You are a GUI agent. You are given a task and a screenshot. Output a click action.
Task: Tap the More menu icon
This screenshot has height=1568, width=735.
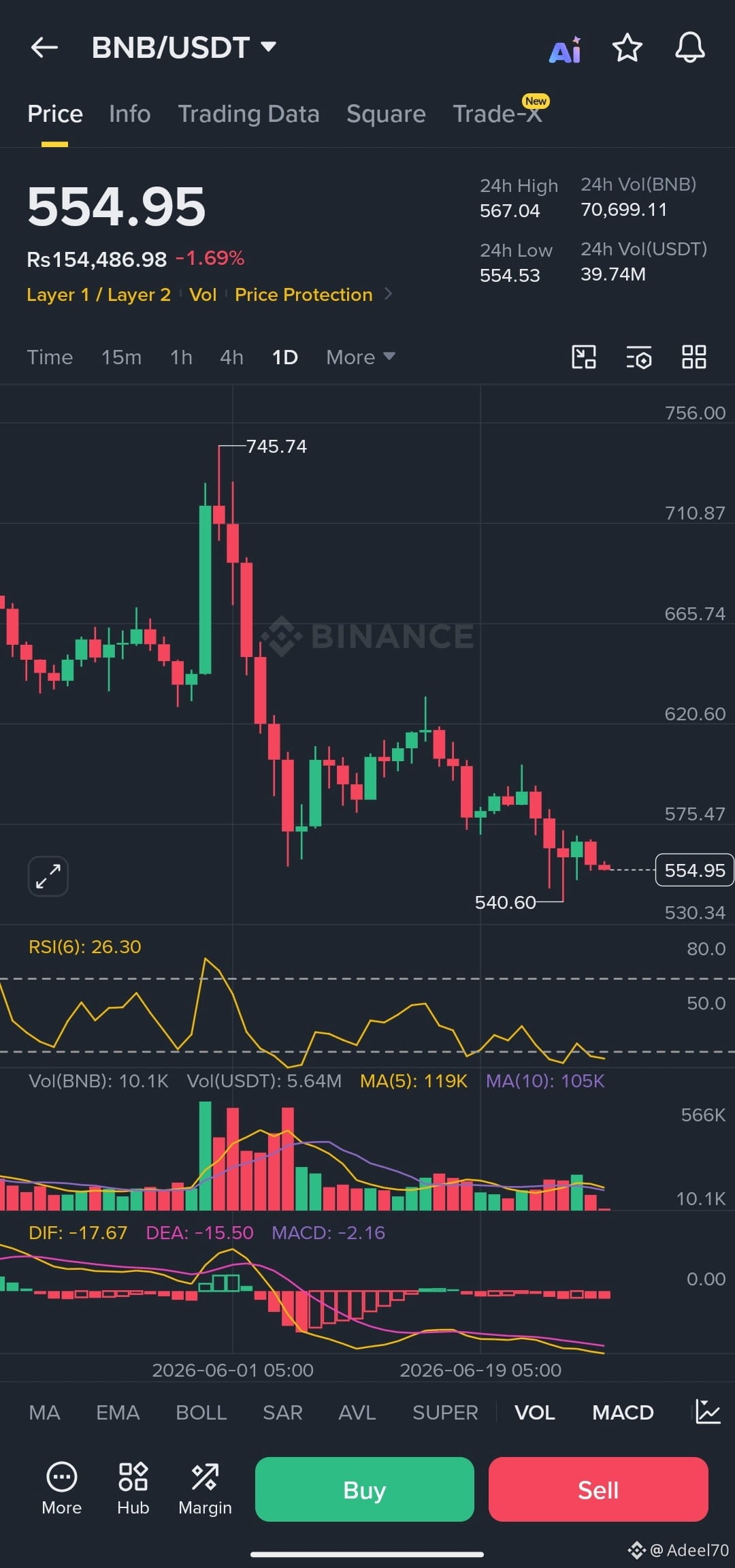point(61,1488)
